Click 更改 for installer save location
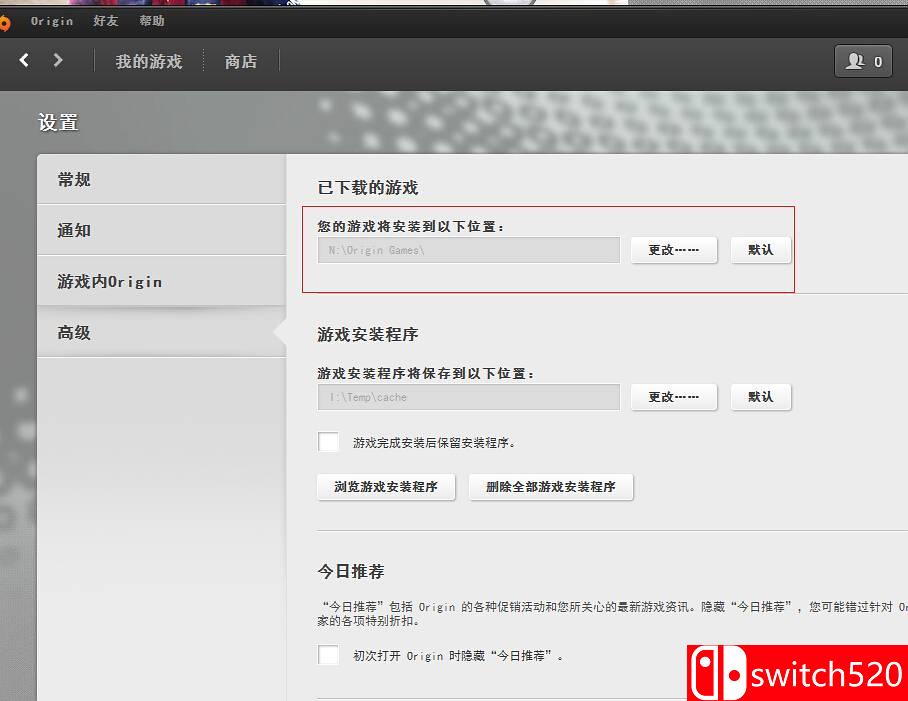The width and height of the screenshot is (908, 701). tap(673, 397)
